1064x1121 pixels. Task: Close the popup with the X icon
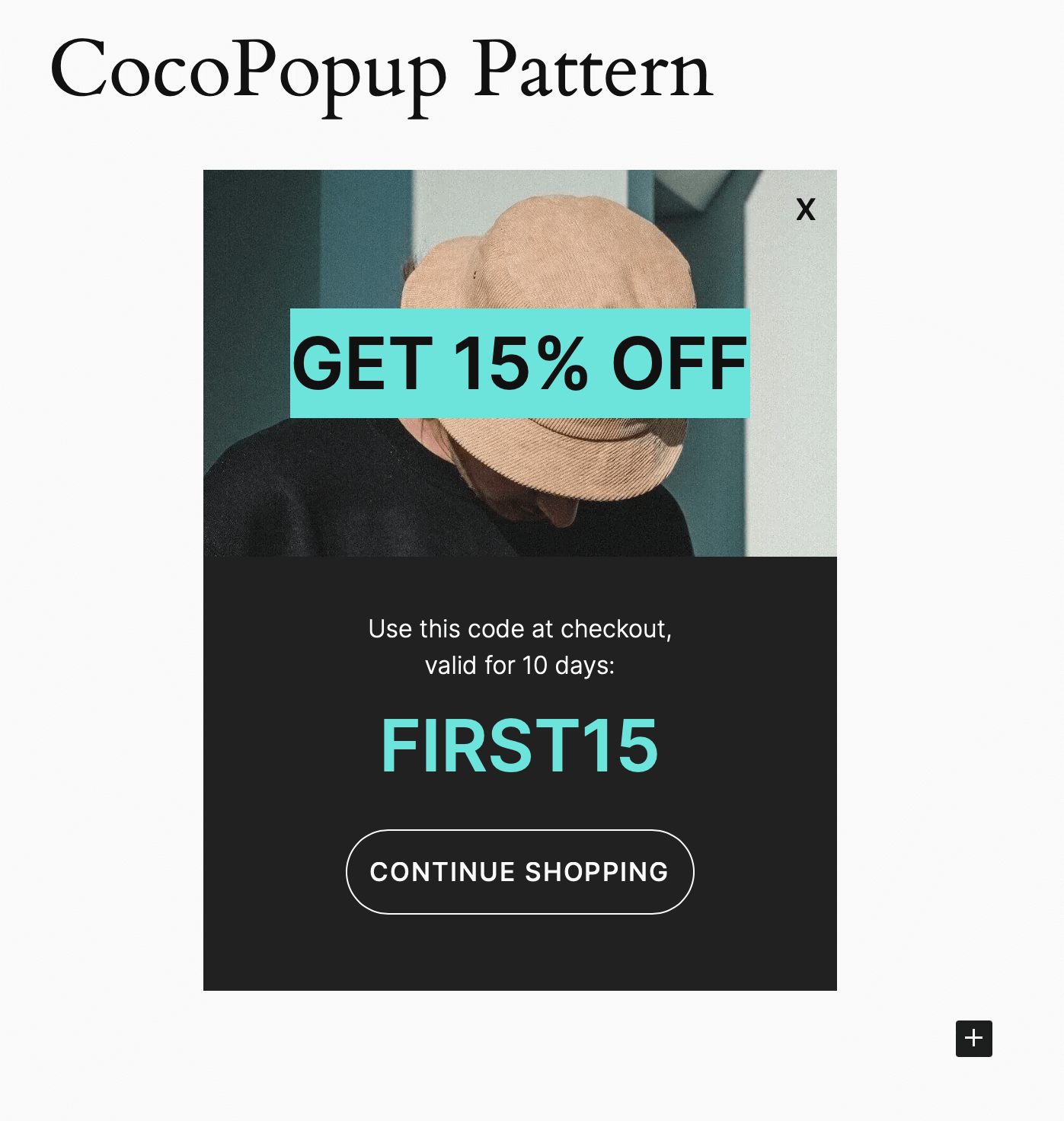click(x=806, y=209)
